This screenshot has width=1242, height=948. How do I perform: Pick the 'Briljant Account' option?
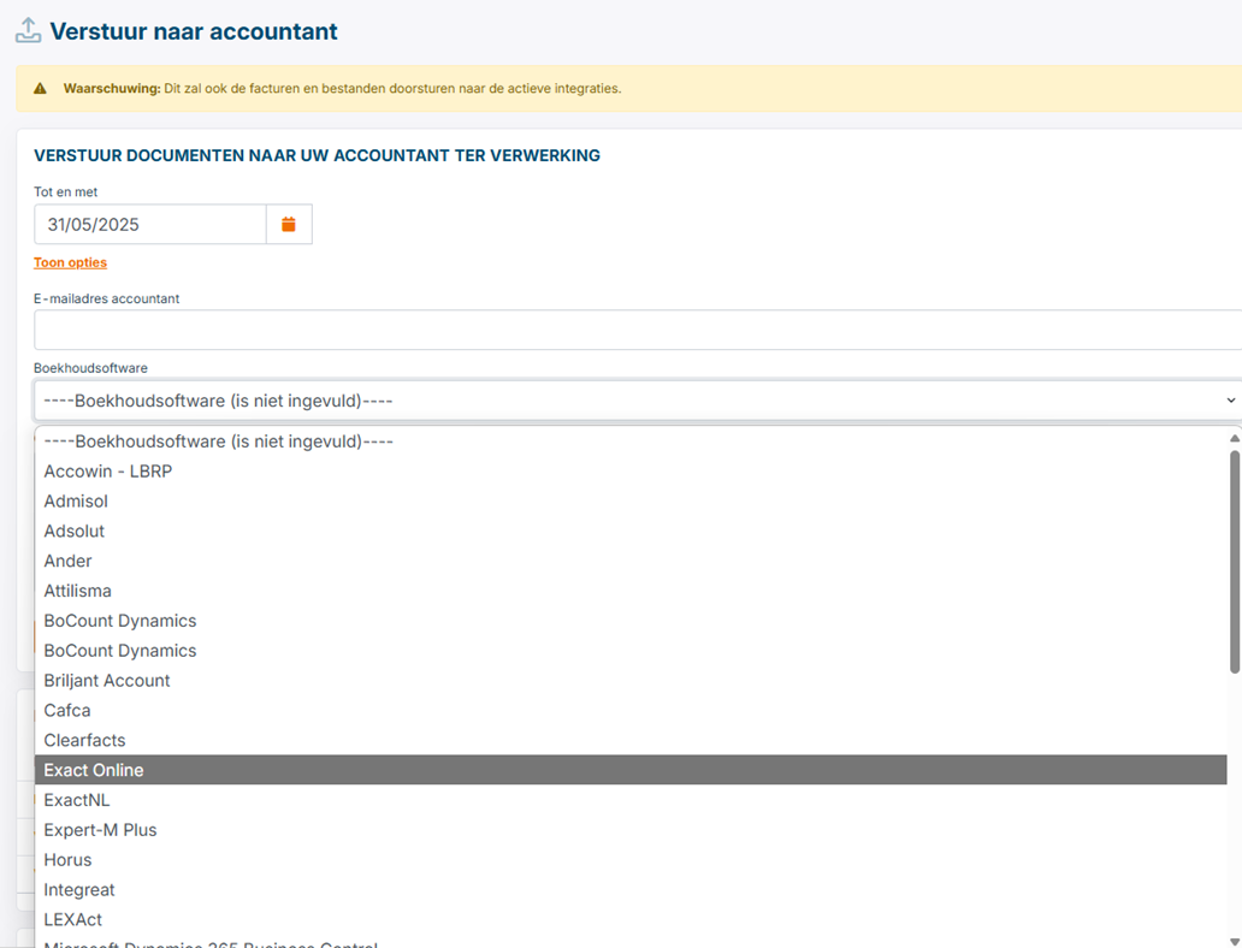pyautogui.click(x=107, y=681)
